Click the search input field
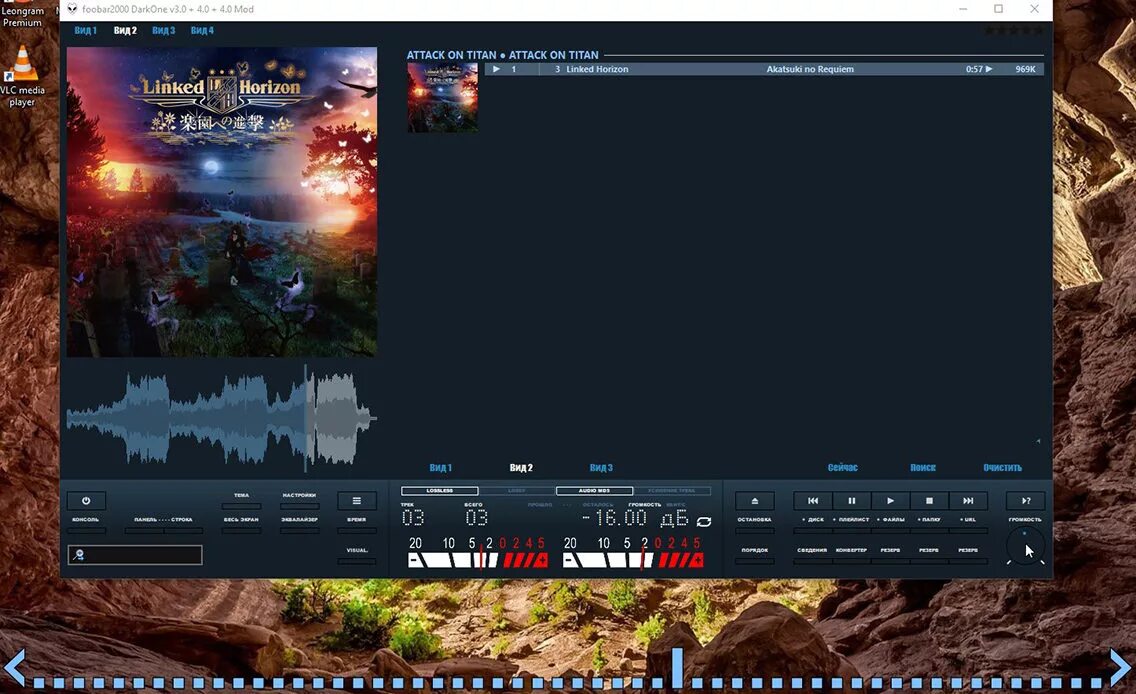Viewport: 1136px width, 694px height. pos(135,555)
